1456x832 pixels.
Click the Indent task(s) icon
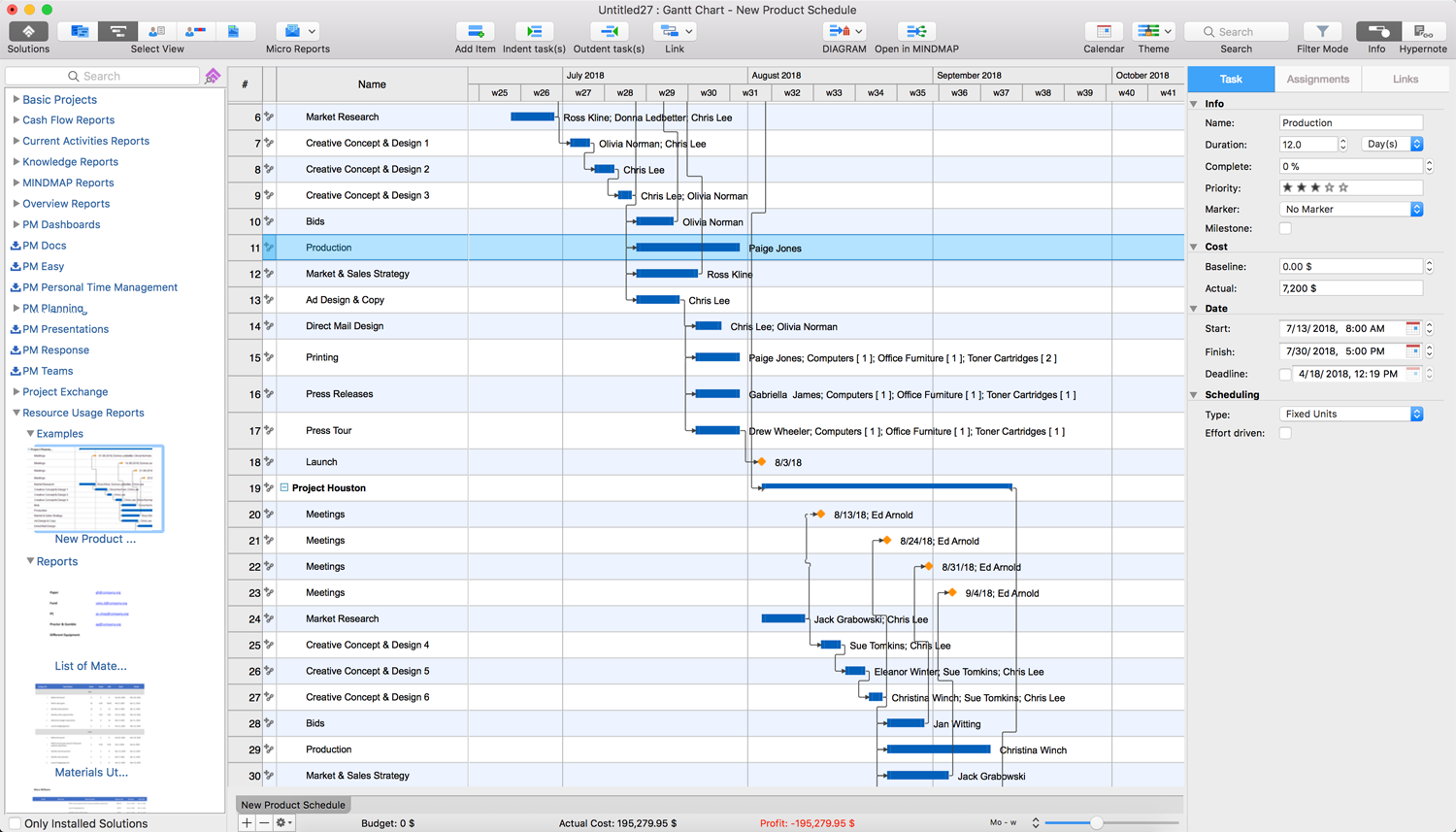(x=534, y=32)
